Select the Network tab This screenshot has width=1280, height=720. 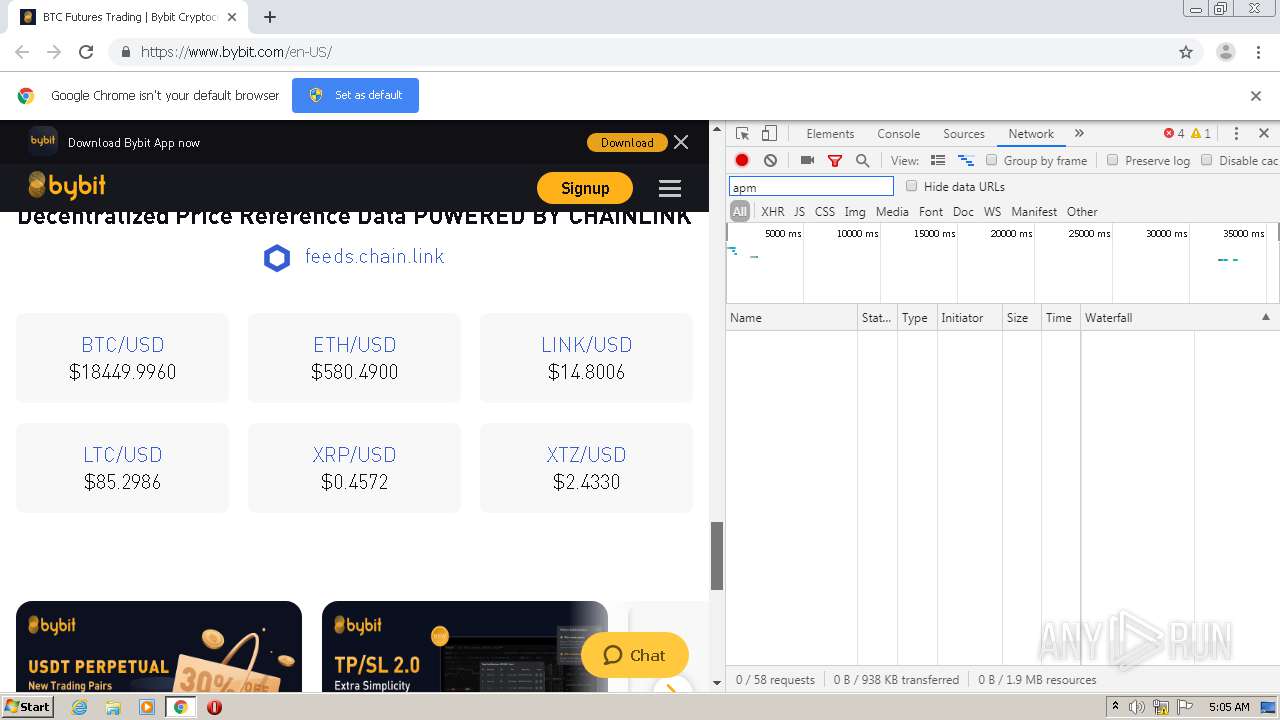[x=1031, y=134]
